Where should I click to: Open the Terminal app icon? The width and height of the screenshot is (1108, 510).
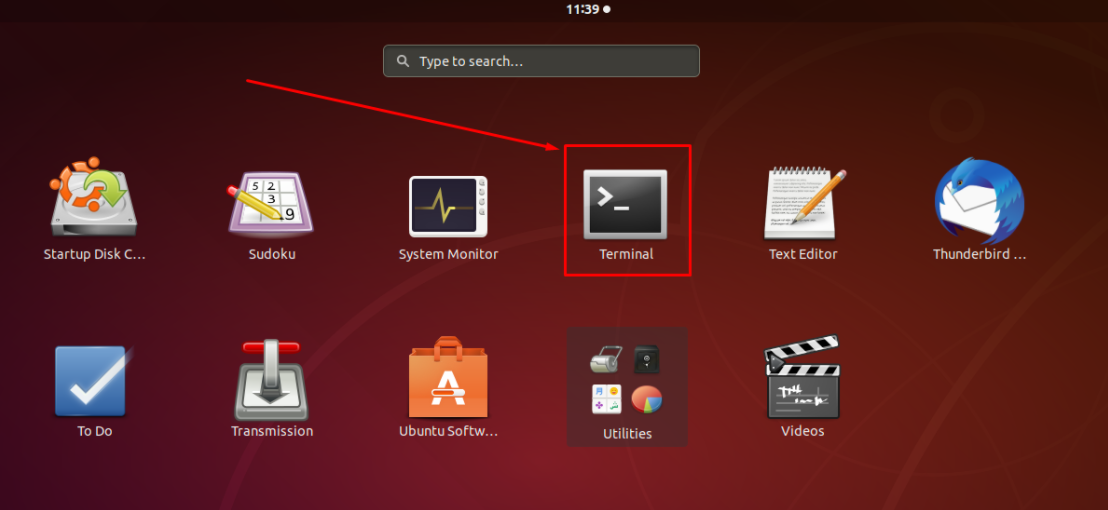pyautogui.click(x=625, y=204)
